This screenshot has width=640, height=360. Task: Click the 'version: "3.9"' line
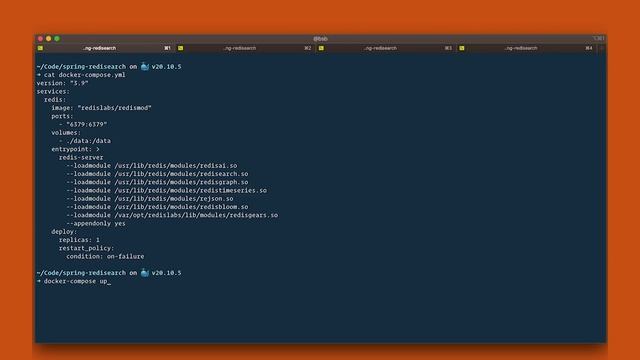tap(62, 83)
